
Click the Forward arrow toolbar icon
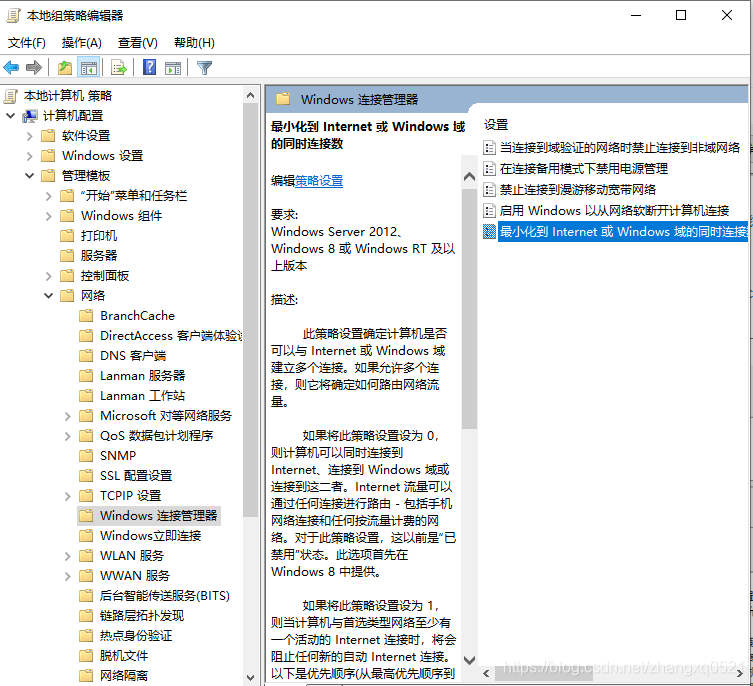coord(34,68)
